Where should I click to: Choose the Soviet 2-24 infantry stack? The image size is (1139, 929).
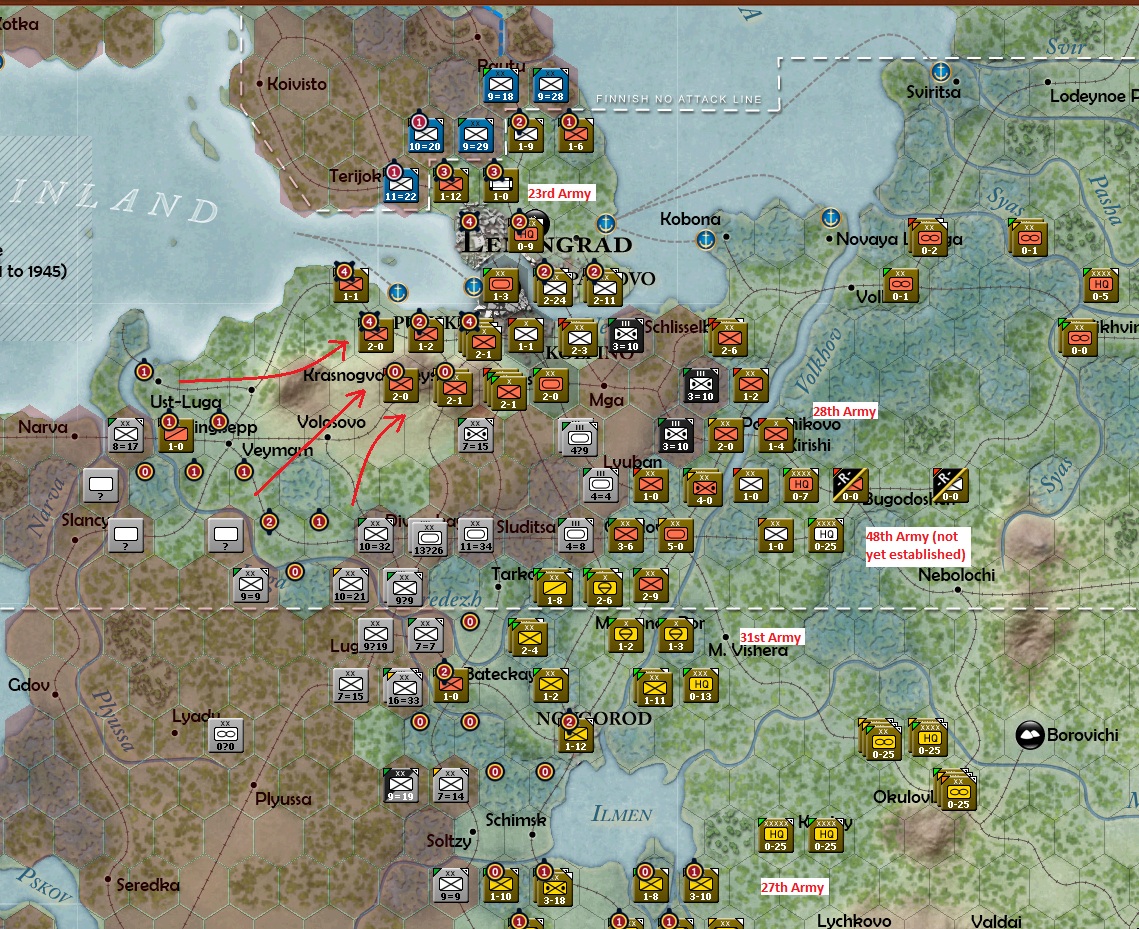[x=554, y=289]
